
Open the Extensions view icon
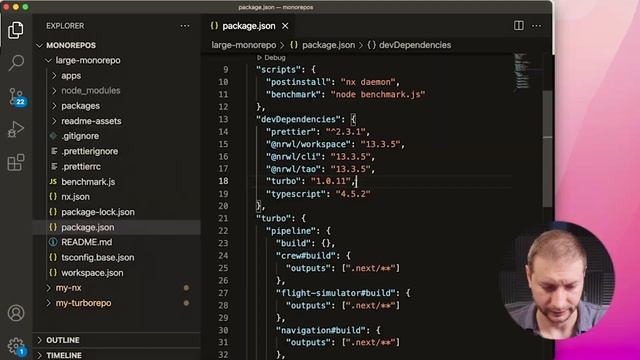[x=16, y=162]
